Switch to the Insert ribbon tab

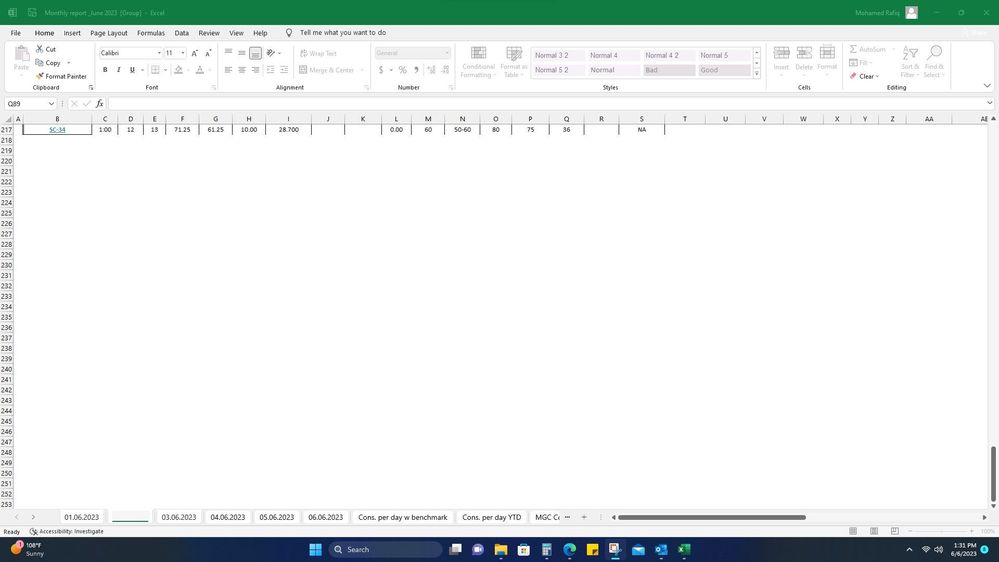coord(72,32)
